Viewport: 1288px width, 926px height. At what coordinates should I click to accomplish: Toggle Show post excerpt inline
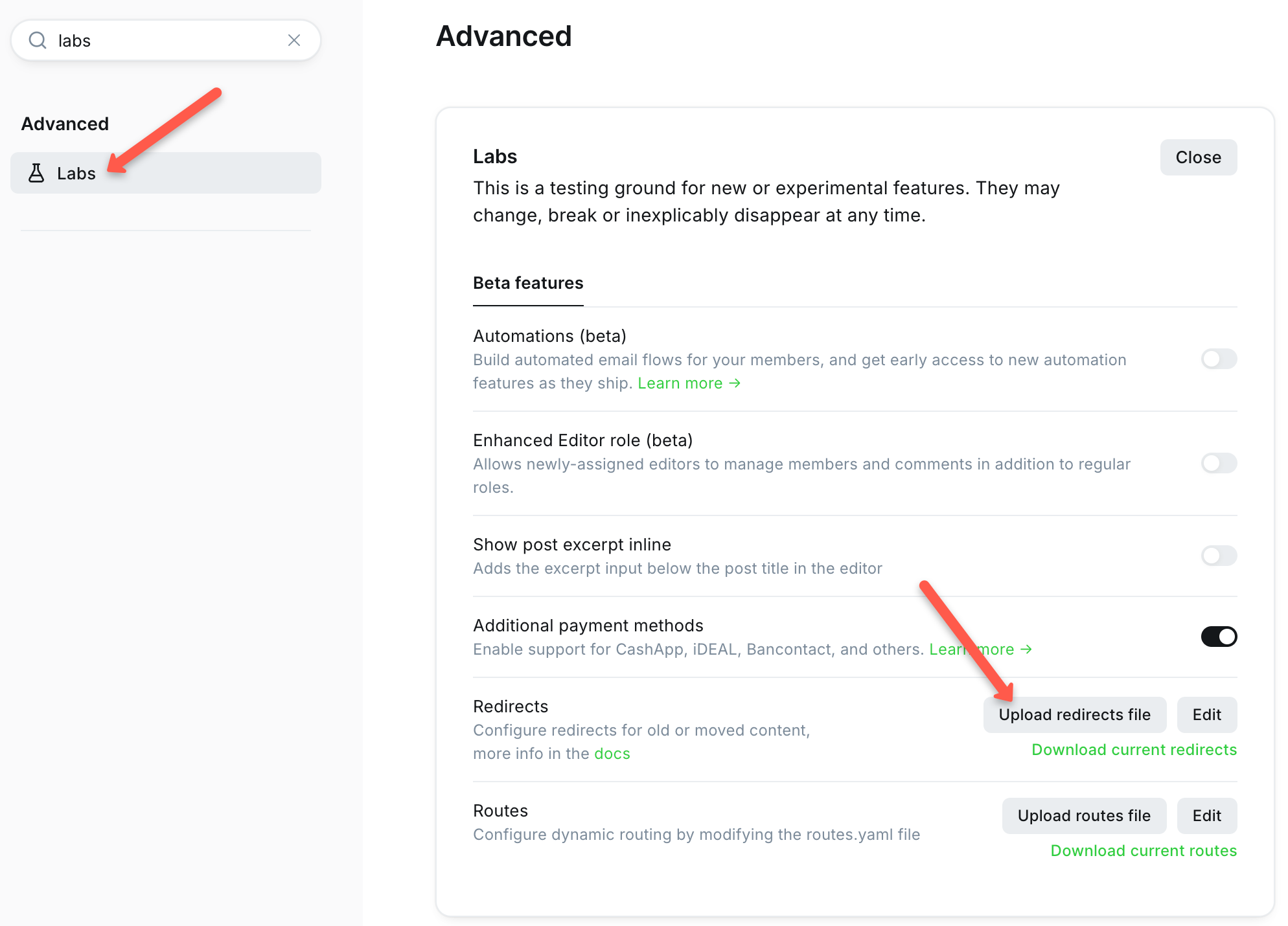click(x=1219, y=556)
